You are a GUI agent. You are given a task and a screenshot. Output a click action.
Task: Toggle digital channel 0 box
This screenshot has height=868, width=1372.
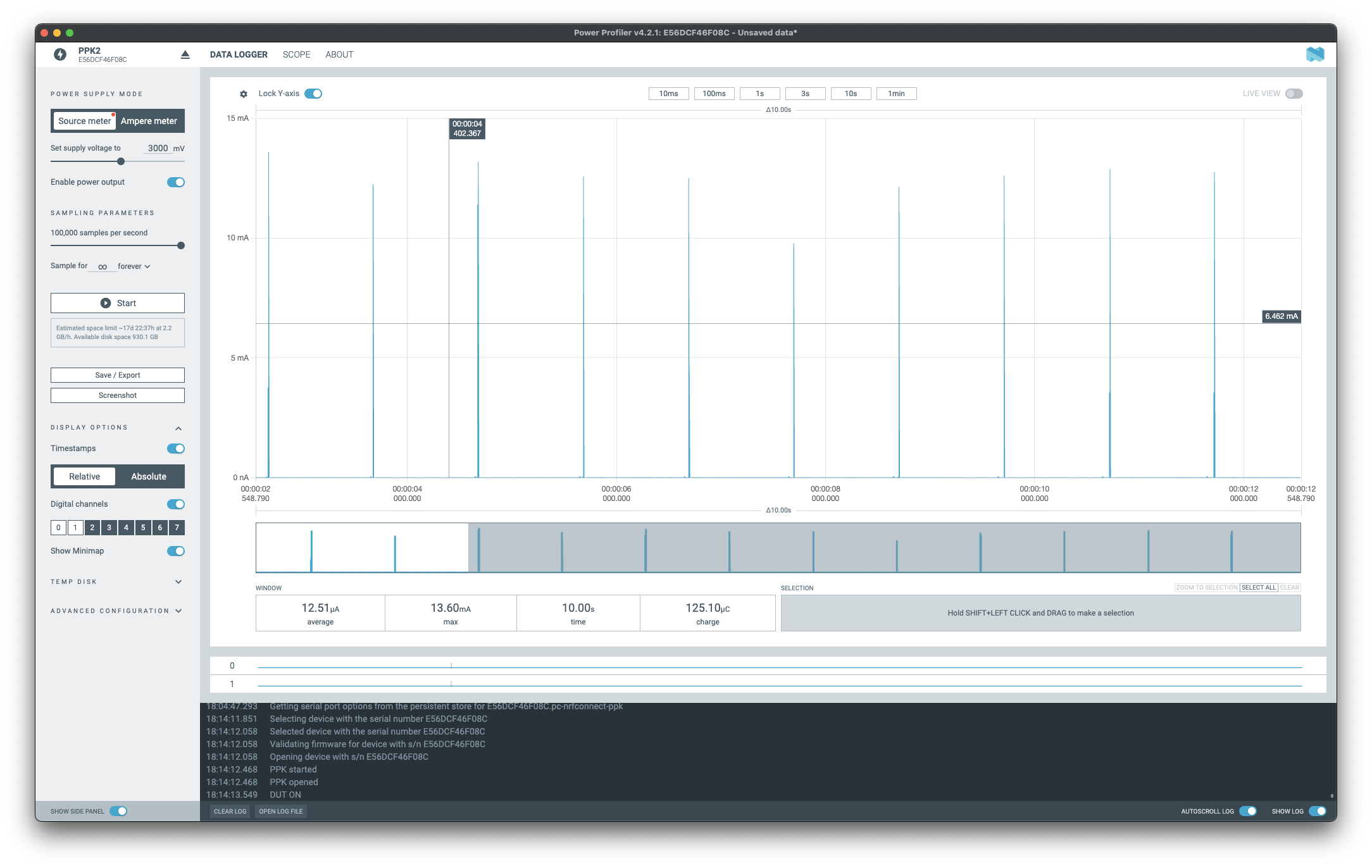tap(58, 527)
